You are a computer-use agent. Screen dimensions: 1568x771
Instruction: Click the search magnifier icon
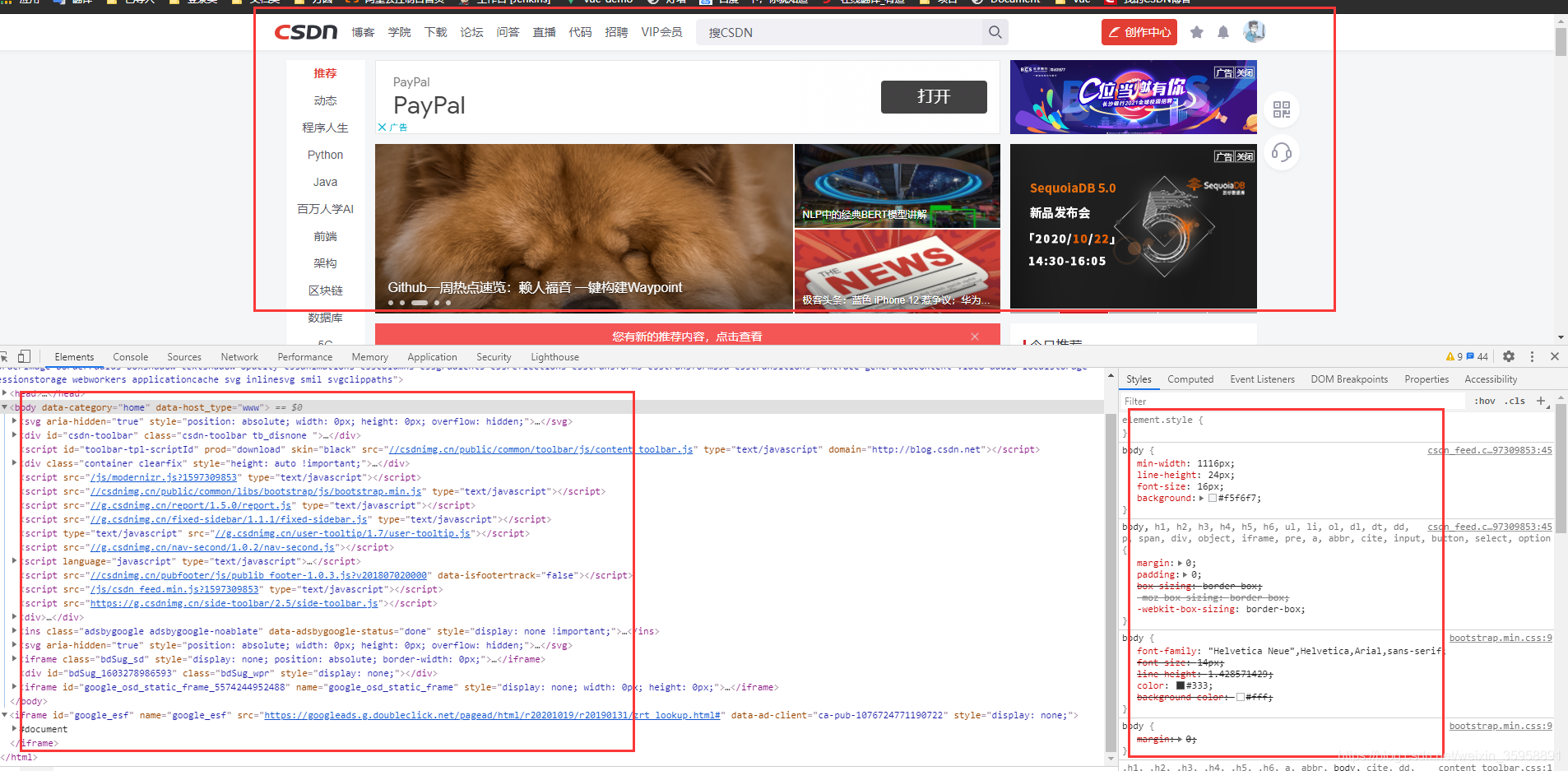coord(995,32)
